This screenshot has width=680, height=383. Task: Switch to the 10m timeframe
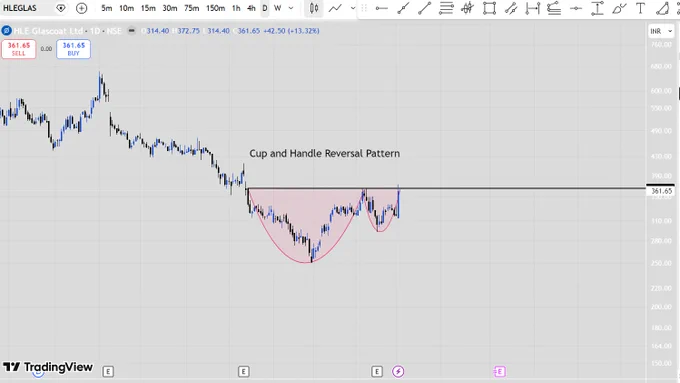pos(127,8)
